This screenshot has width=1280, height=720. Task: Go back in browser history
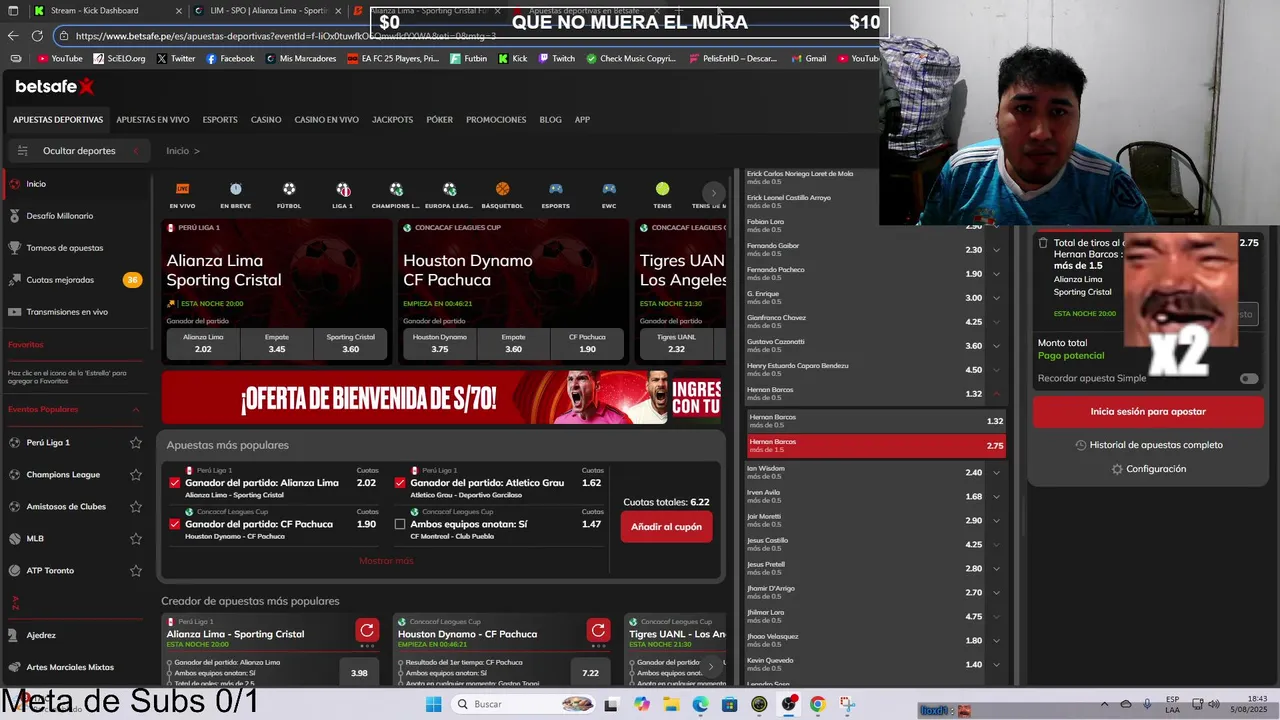point(13,36)
